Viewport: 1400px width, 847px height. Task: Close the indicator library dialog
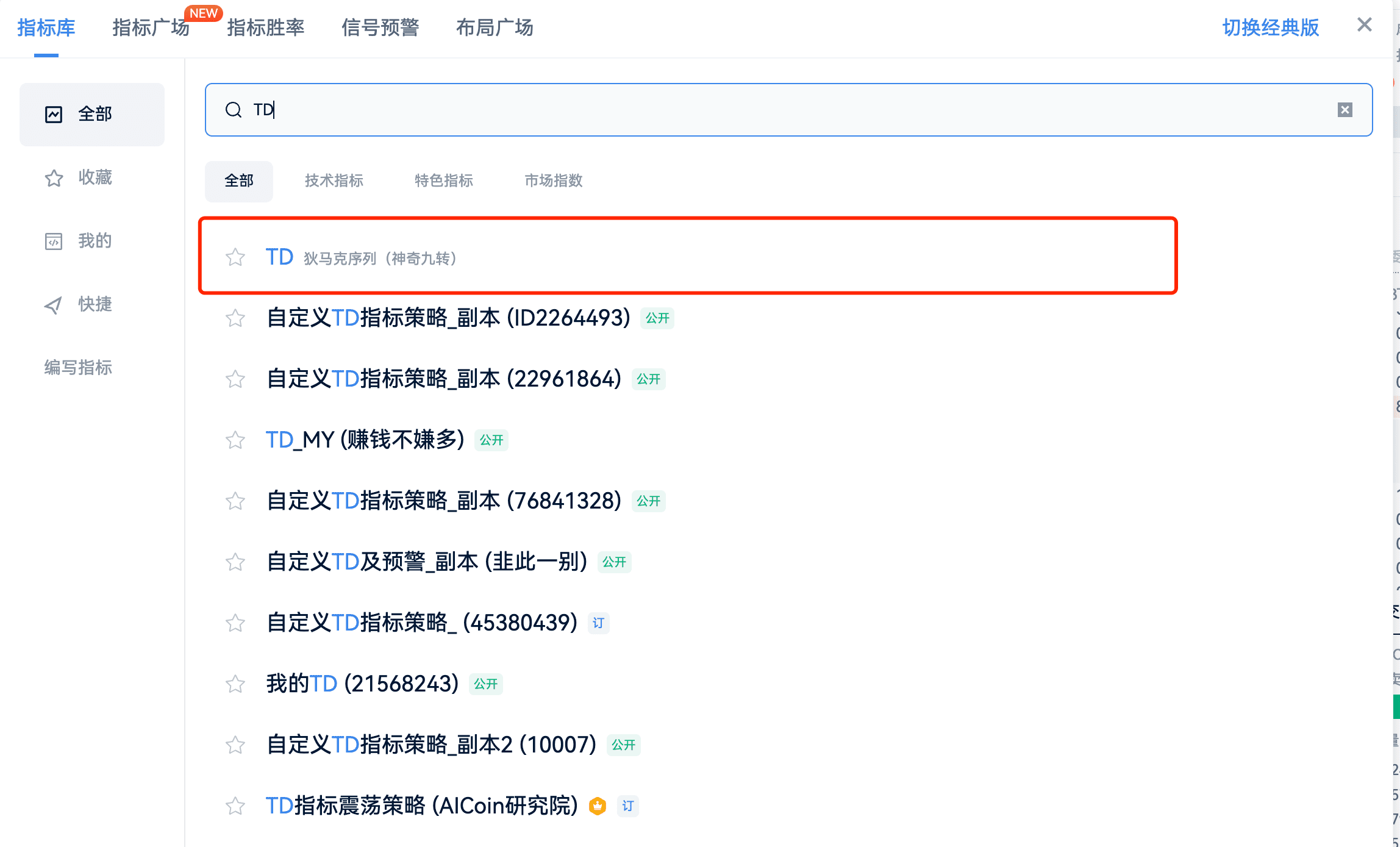click(1365, 24)
